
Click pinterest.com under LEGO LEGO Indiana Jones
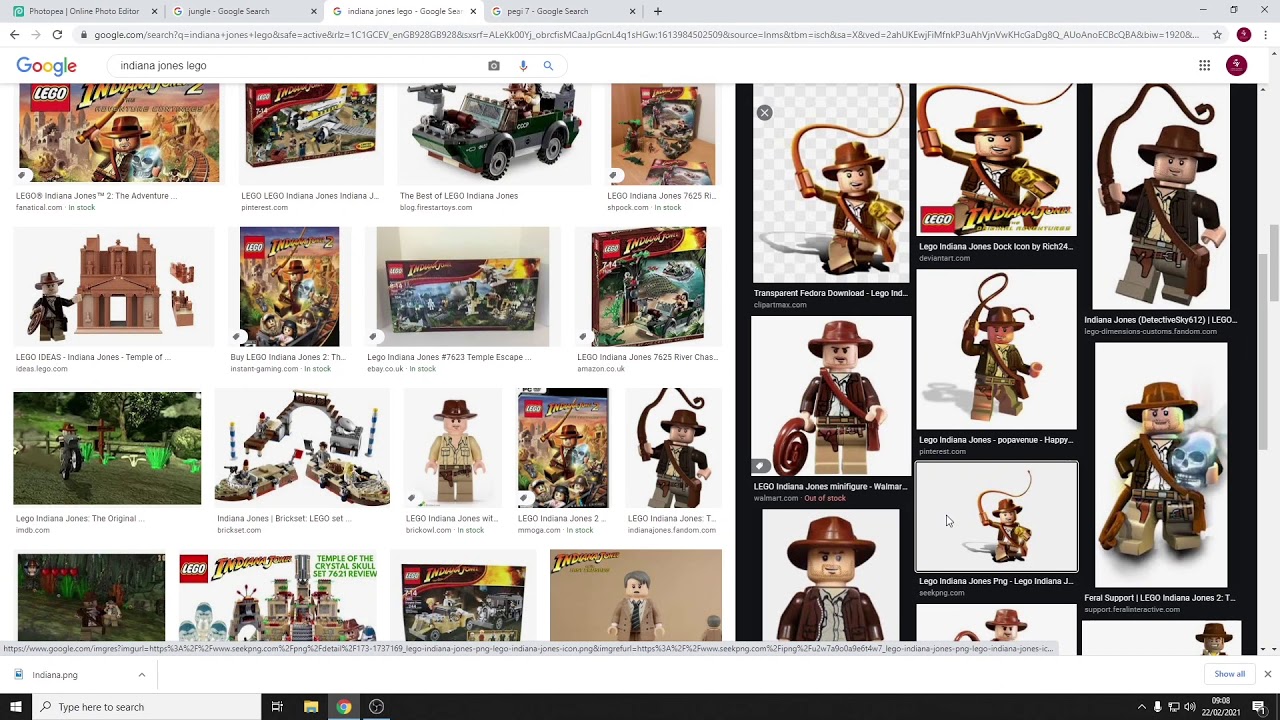pos(264,207)
